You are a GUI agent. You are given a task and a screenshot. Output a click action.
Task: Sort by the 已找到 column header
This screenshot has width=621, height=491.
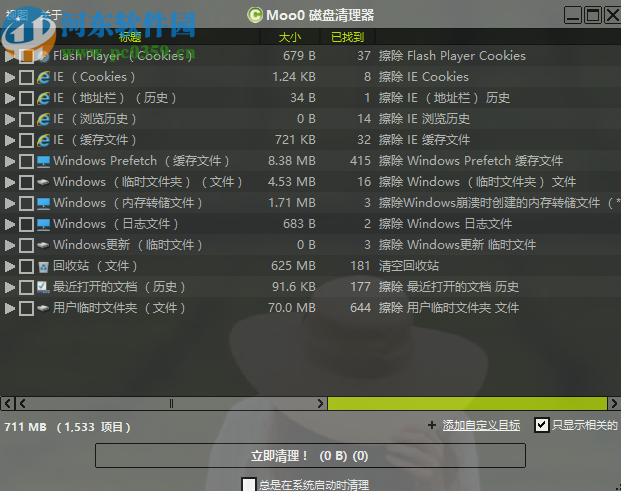click(347, 37)
